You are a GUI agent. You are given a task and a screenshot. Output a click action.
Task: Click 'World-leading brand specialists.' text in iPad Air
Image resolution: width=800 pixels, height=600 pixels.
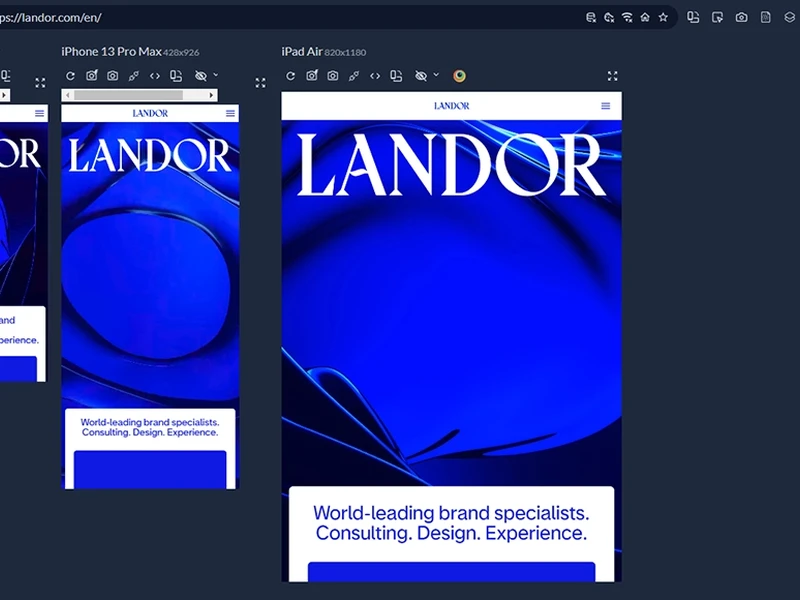tap(451, 513)
